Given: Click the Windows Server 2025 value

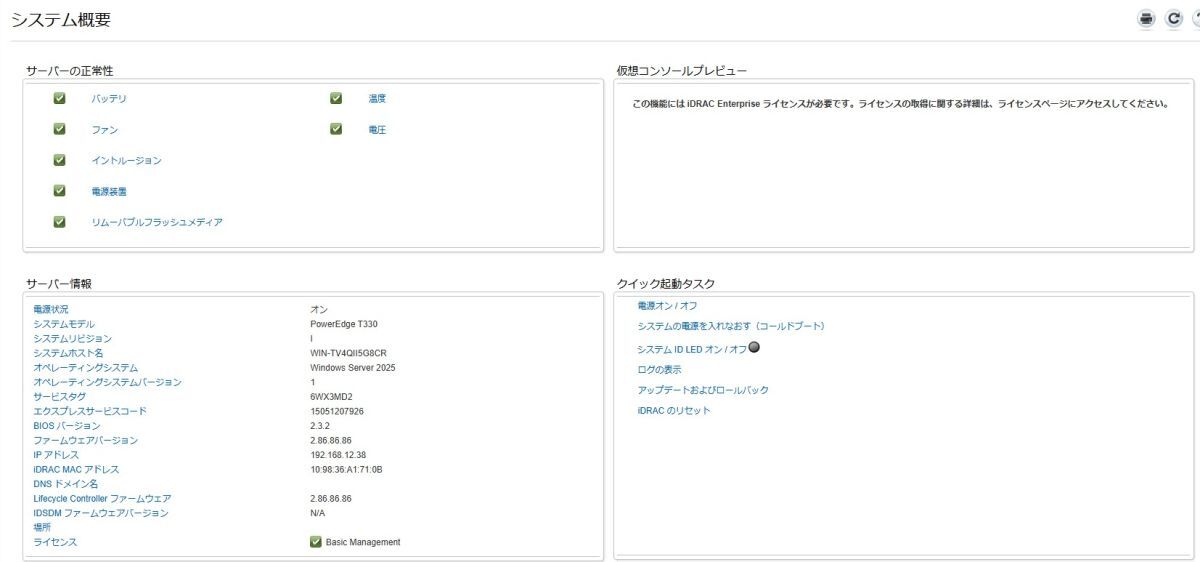Looking at the screenshot, I should (353, 368).
